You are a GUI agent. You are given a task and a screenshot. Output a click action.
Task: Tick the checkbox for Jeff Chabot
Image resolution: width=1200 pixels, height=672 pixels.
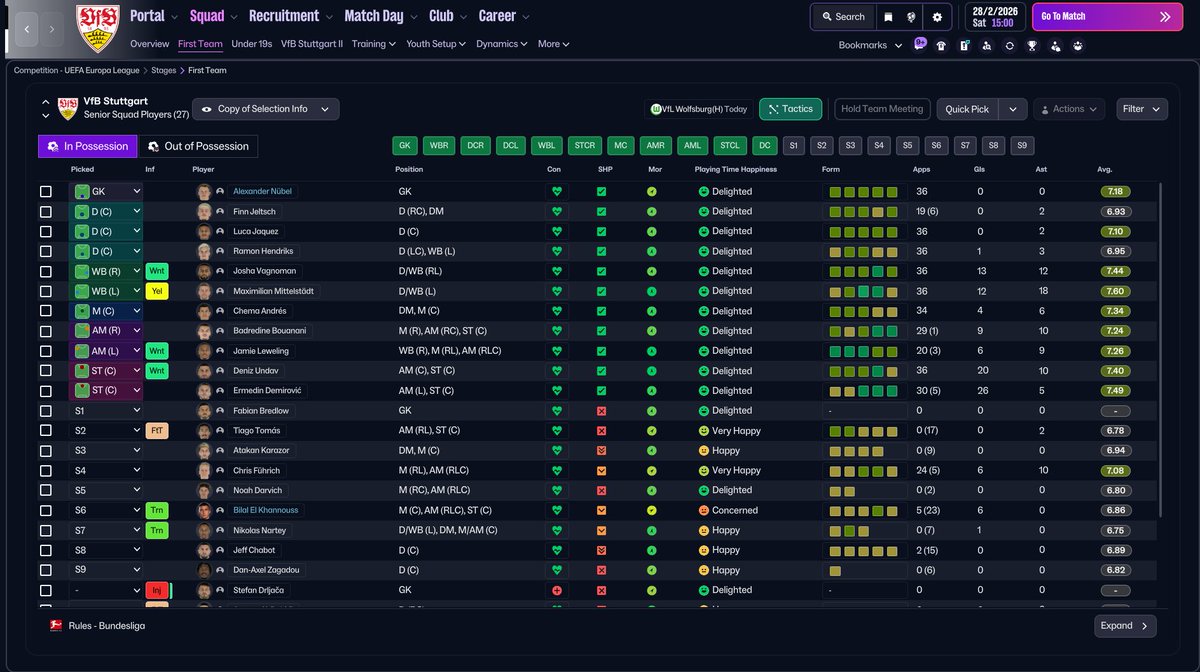46,550
